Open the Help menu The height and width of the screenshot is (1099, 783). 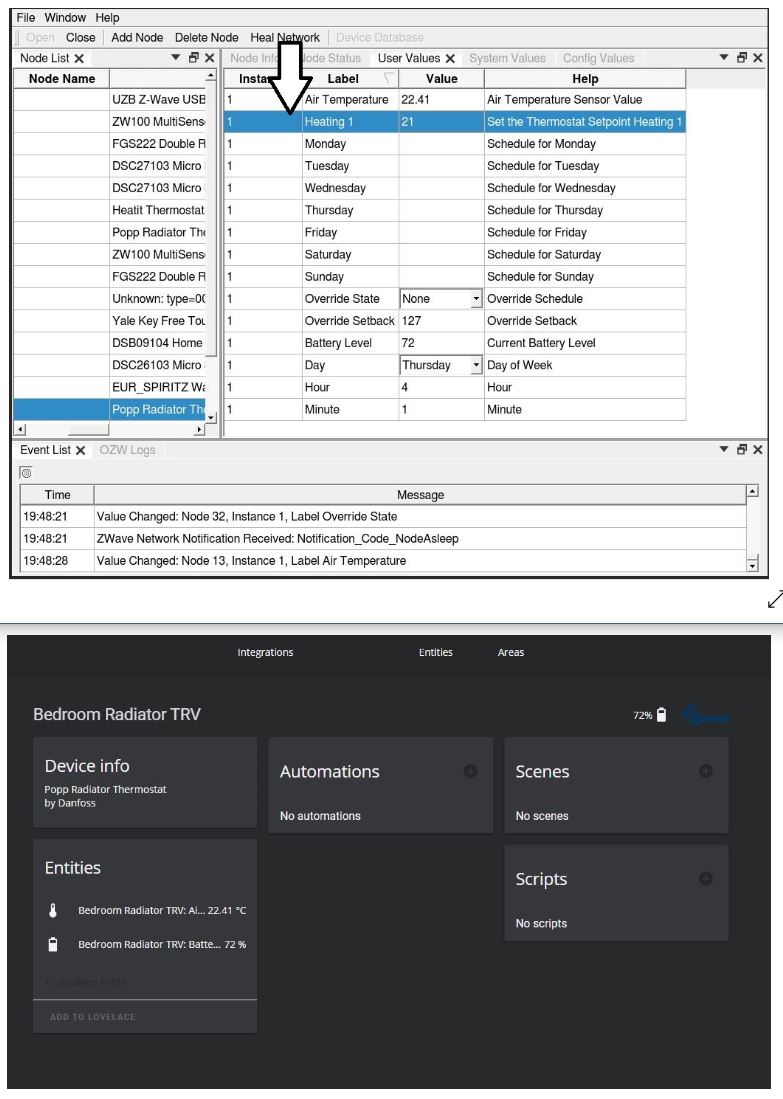107,18
